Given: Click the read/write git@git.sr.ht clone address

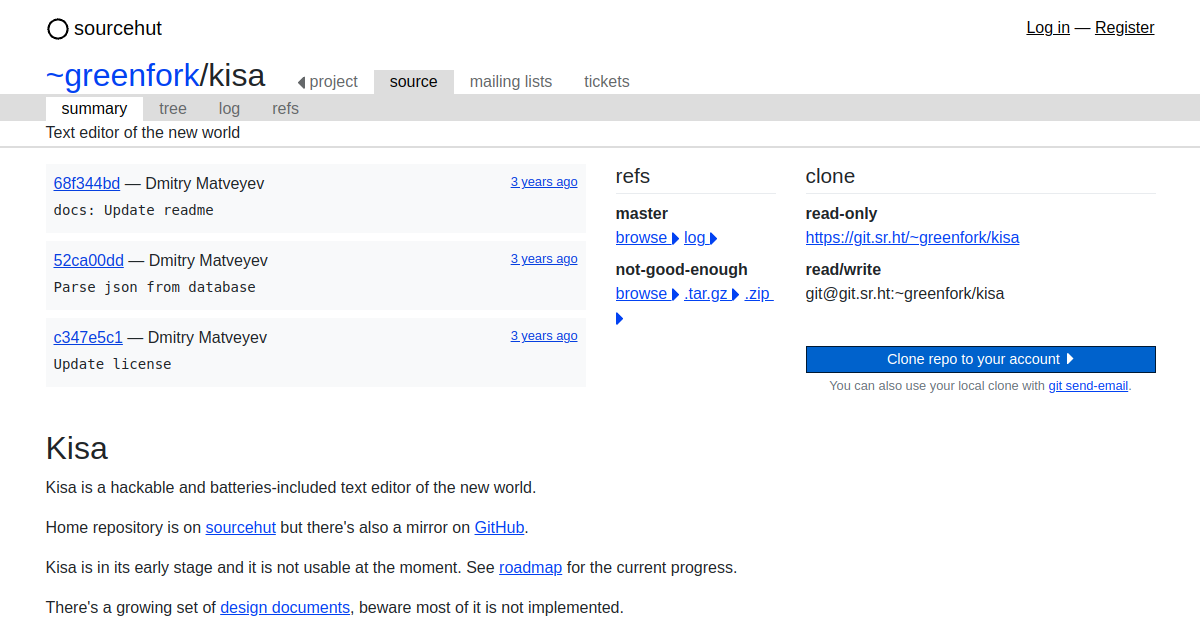Looking at the screenshot, I should tap(905, 293).
